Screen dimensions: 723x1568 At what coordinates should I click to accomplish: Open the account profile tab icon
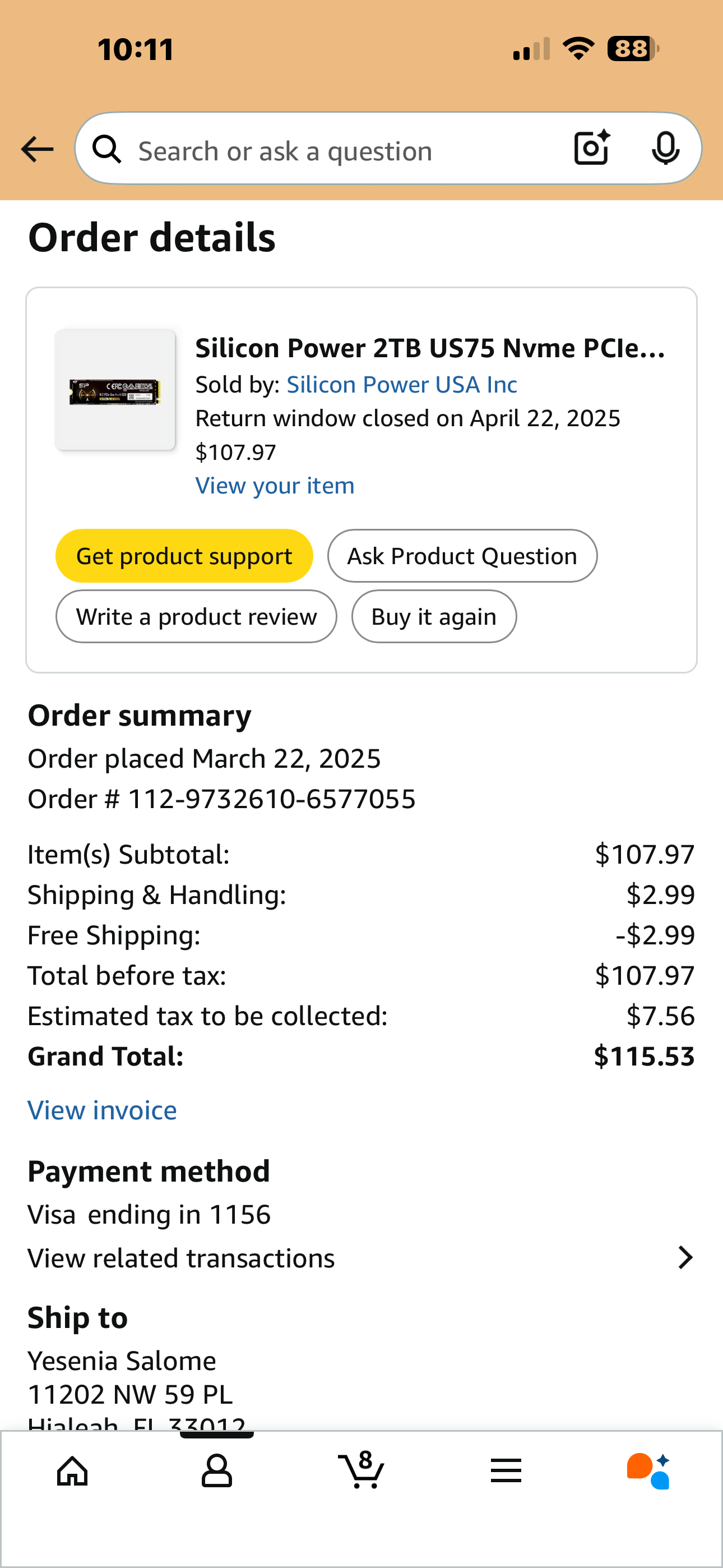click(217, 1471)
